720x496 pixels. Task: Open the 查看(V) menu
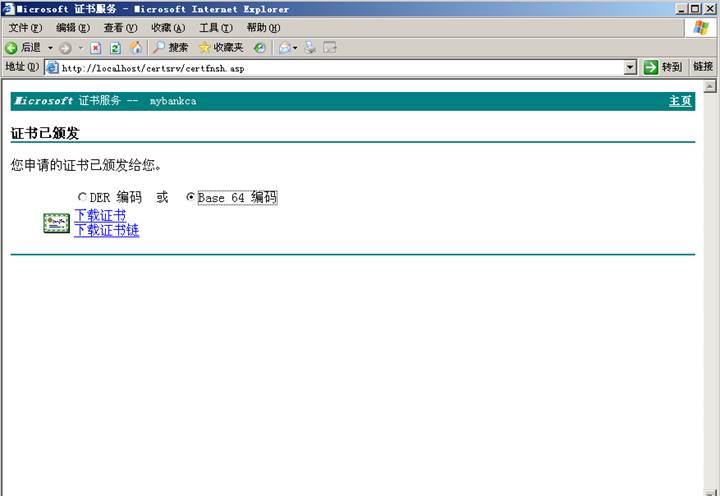(x=120, y=28)
